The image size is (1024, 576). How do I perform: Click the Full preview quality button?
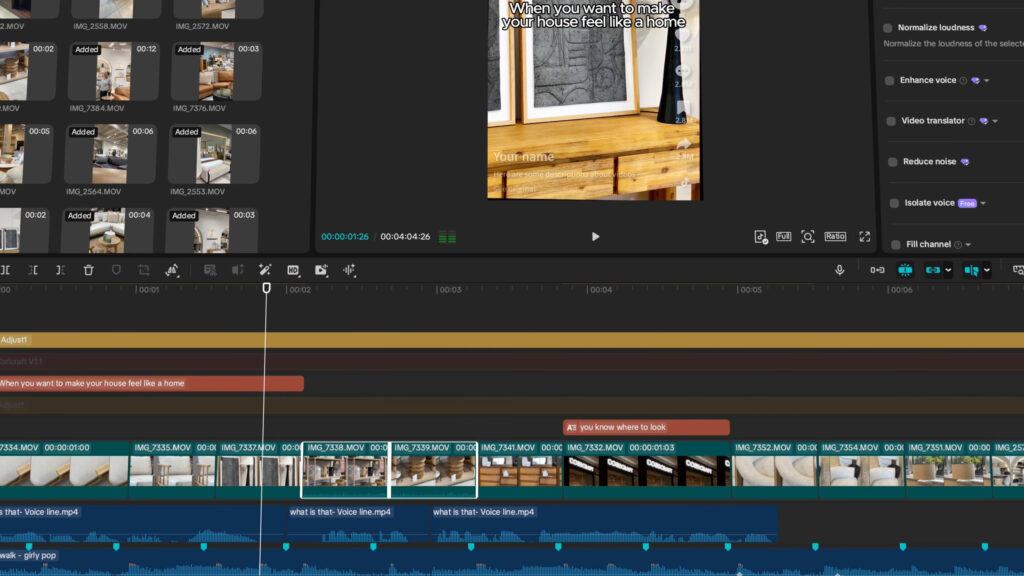point(784,236)
